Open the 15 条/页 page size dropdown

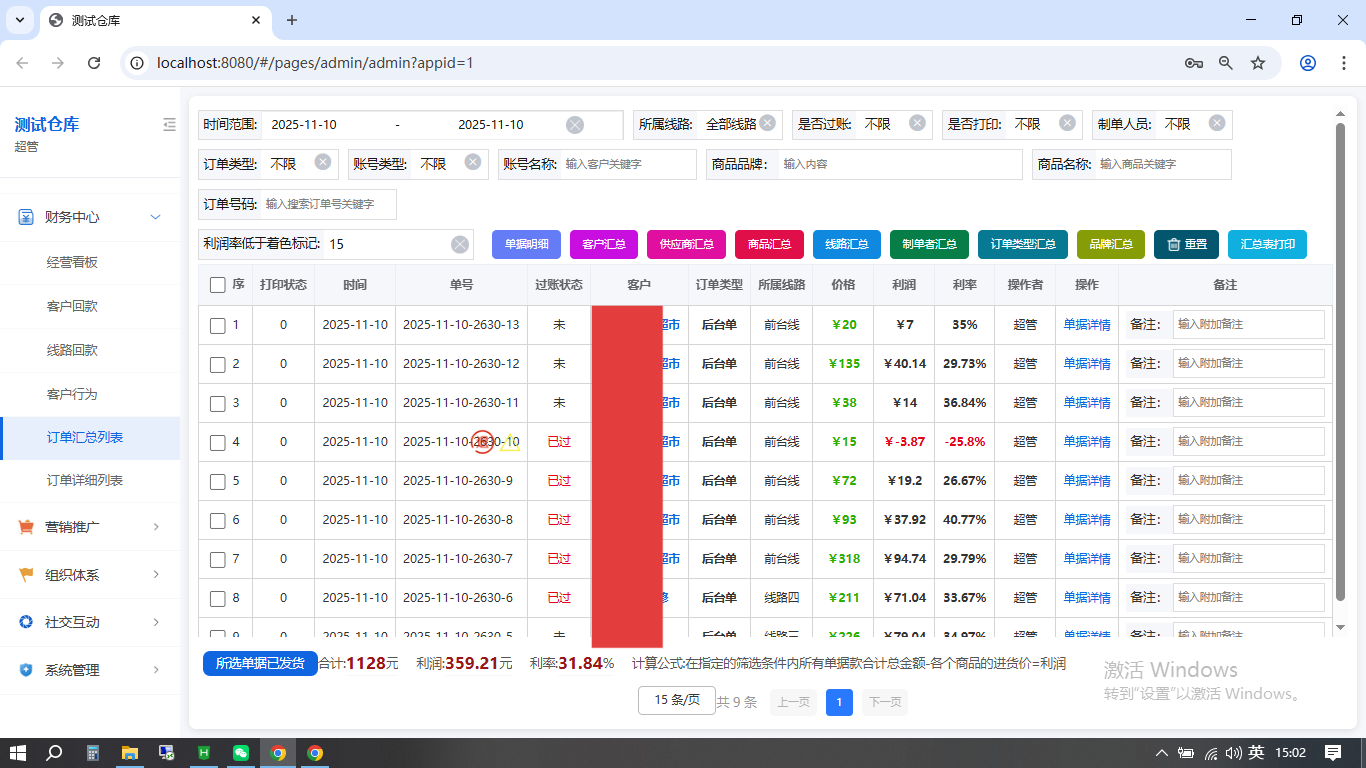click(x=677, y=700)
